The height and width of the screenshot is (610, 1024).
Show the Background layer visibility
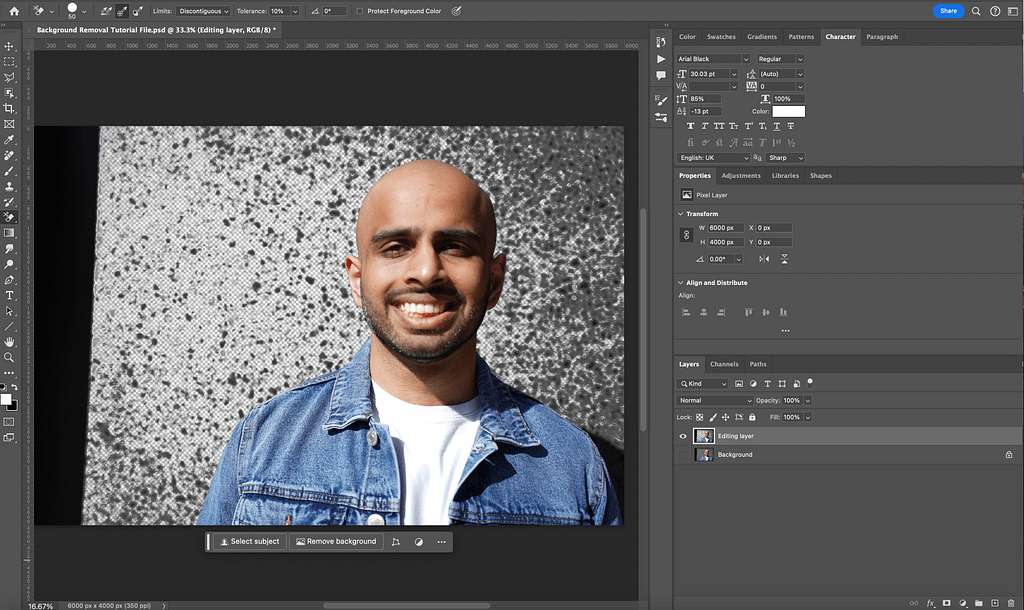pos(683,455)
